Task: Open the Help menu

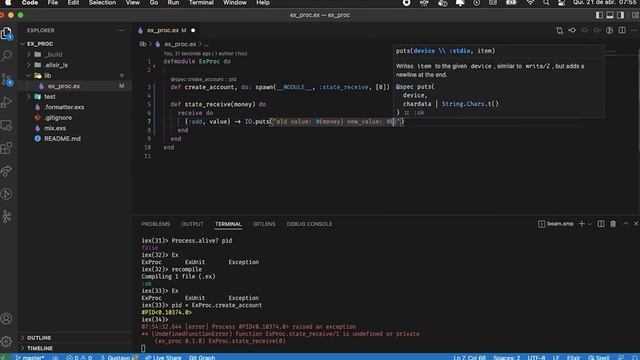Action: [x=263, y=3]
